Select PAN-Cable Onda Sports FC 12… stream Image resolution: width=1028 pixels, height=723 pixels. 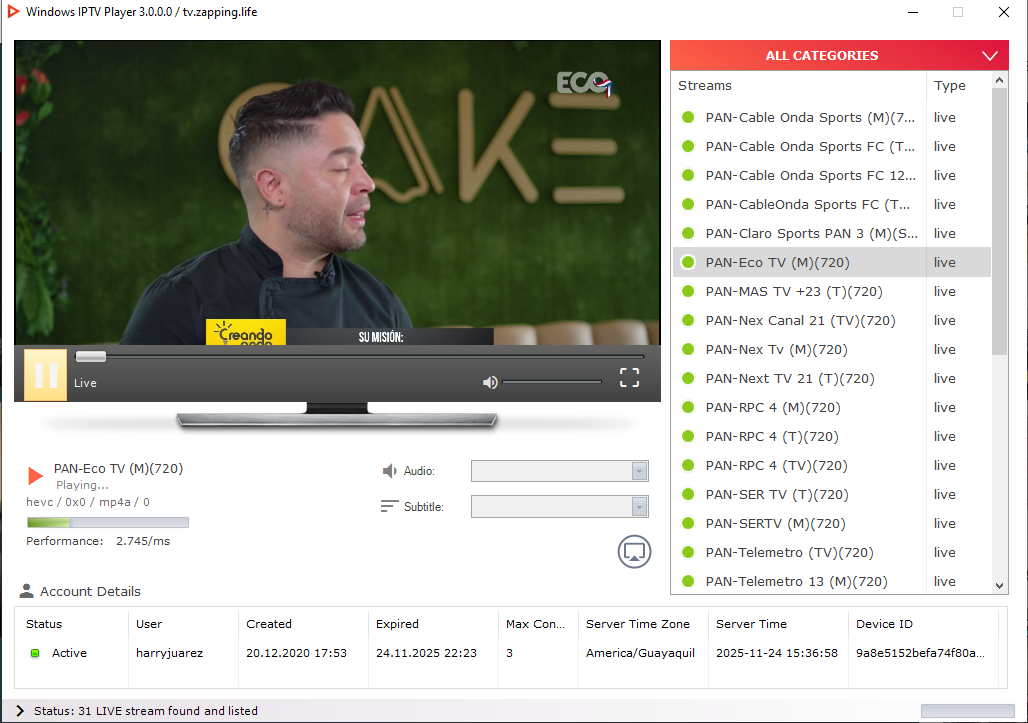(831, 175)
